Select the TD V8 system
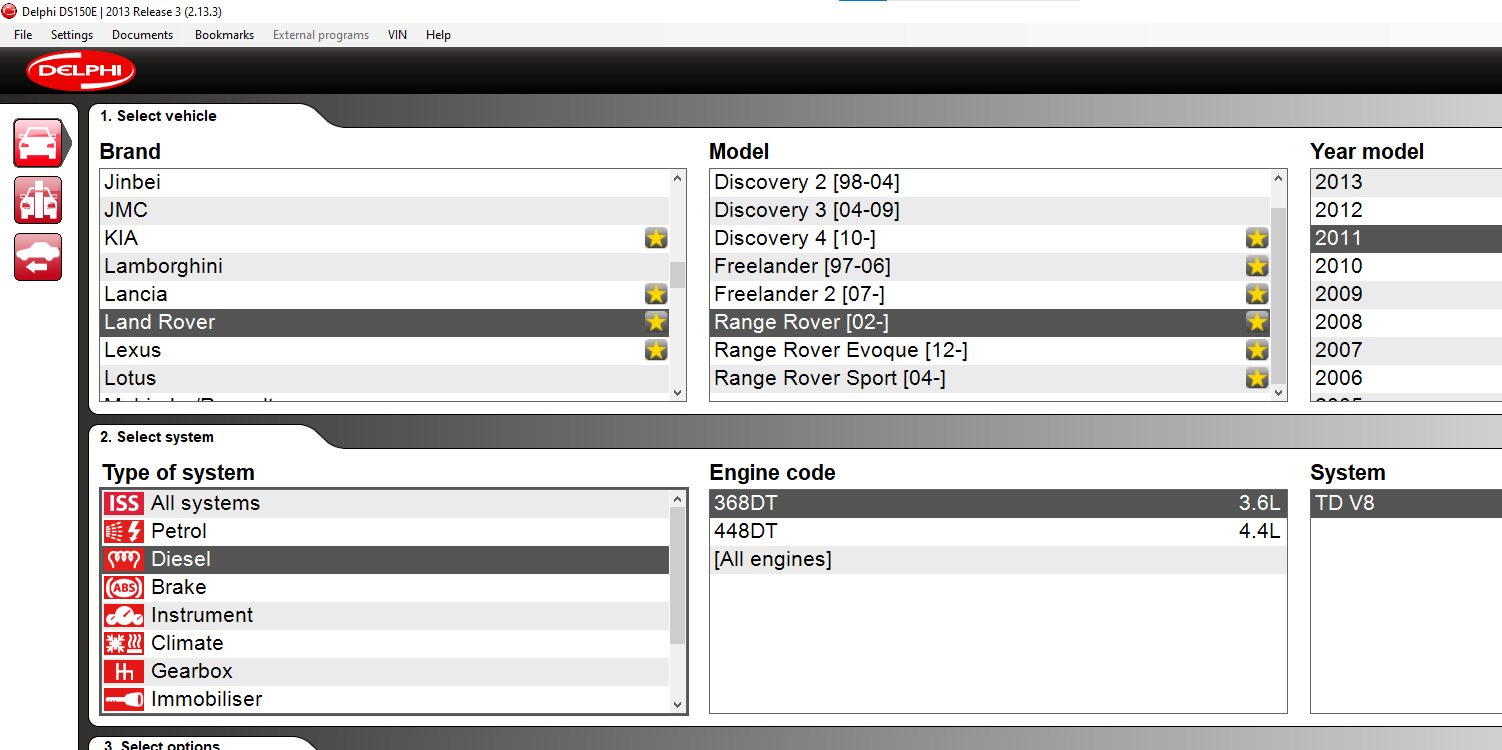This screenshot has height=750, width=1502. click(x=1406, y=503)
